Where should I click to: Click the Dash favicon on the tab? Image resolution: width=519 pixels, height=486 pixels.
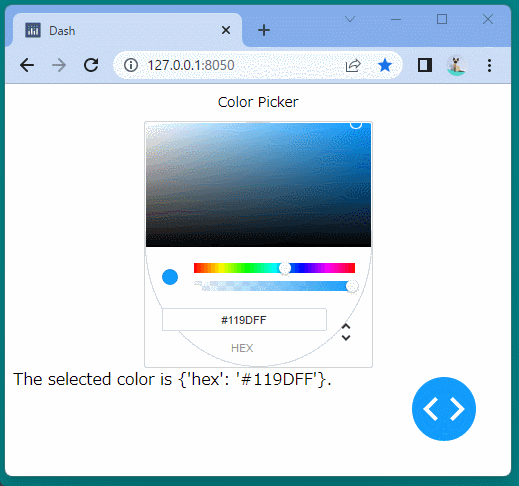[x=33, y=30]
